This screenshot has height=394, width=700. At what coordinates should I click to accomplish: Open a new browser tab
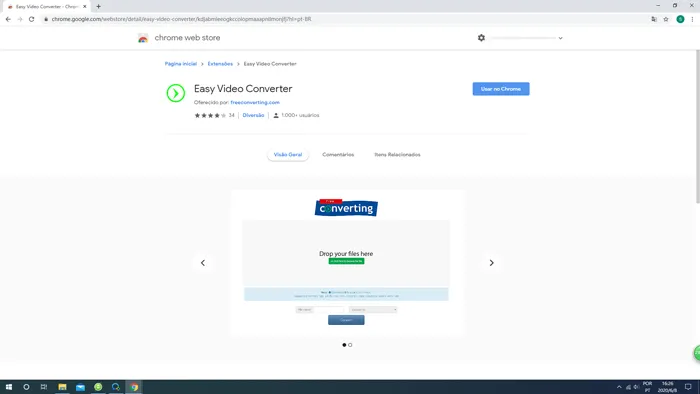tap(98, 6)
